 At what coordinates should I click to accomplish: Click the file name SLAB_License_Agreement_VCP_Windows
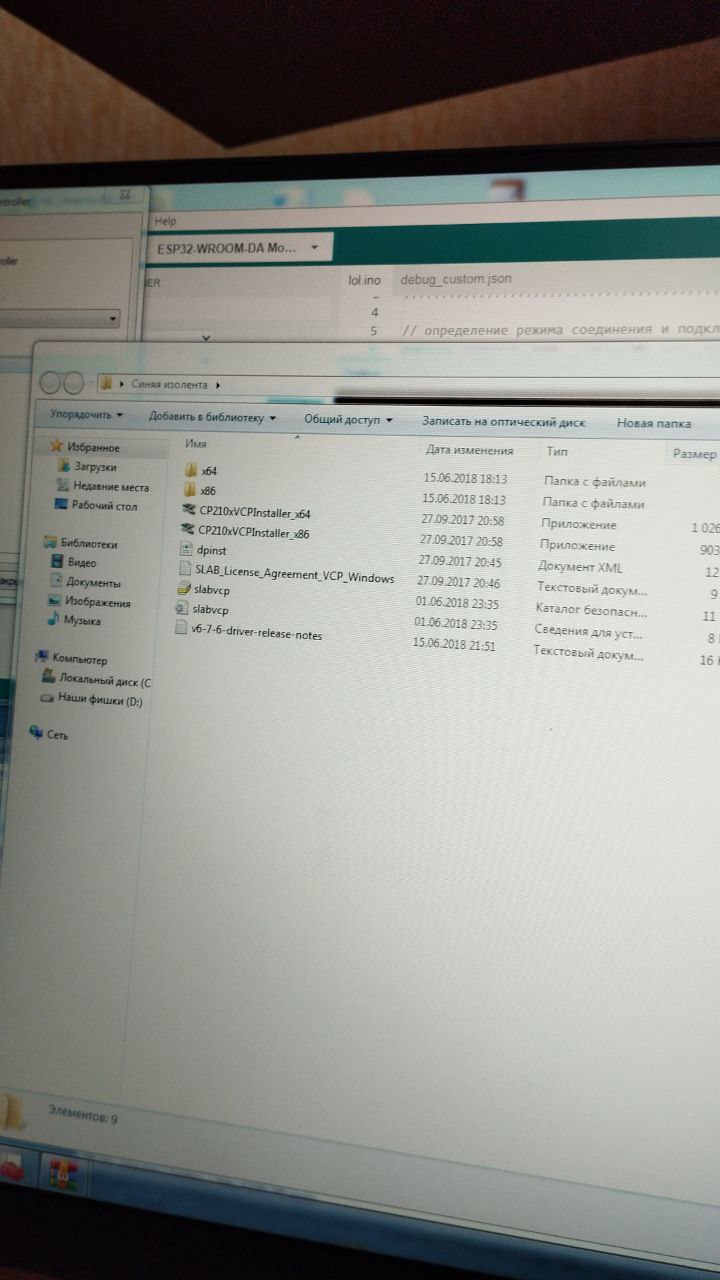click(x=294, y=575)
